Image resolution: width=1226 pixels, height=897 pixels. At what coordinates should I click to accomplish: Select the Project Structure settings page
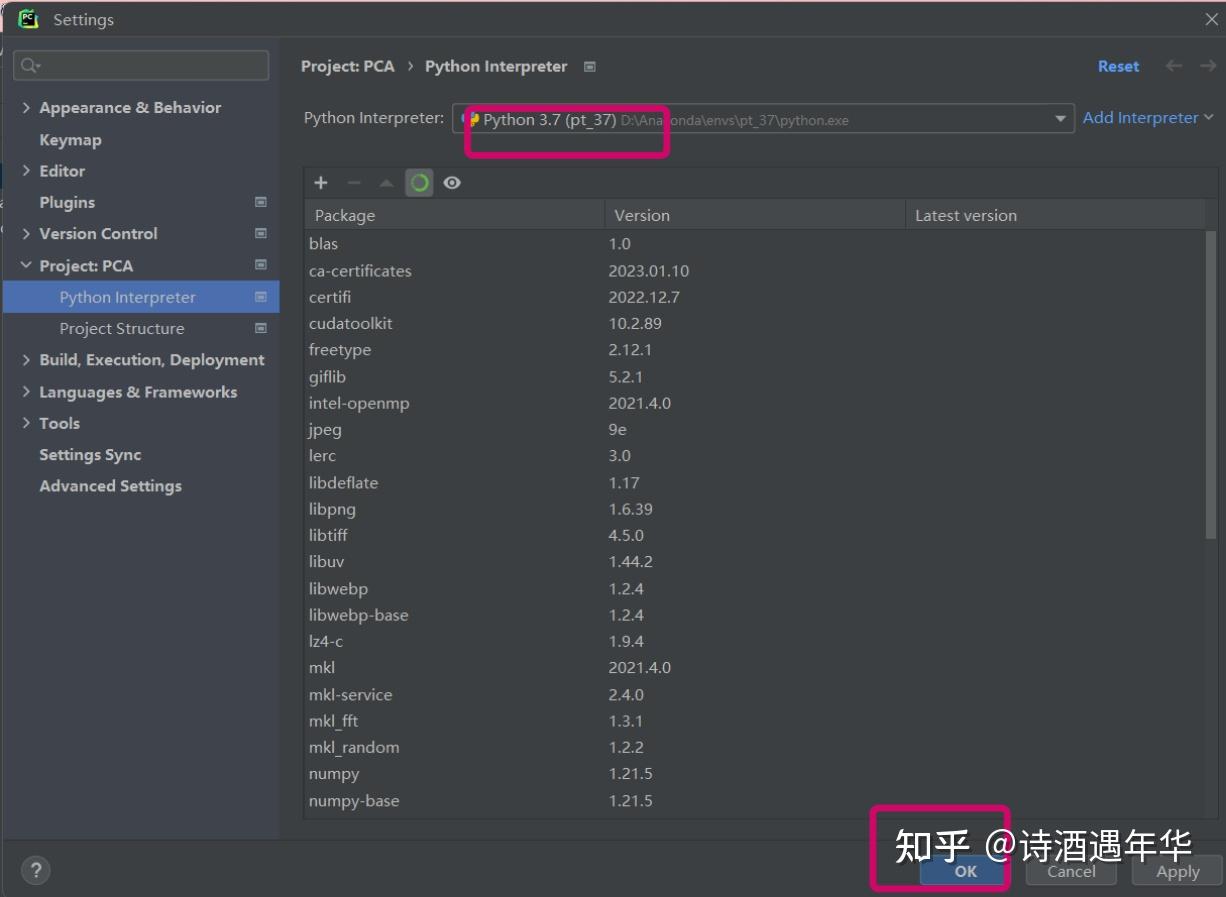point(122,328)
